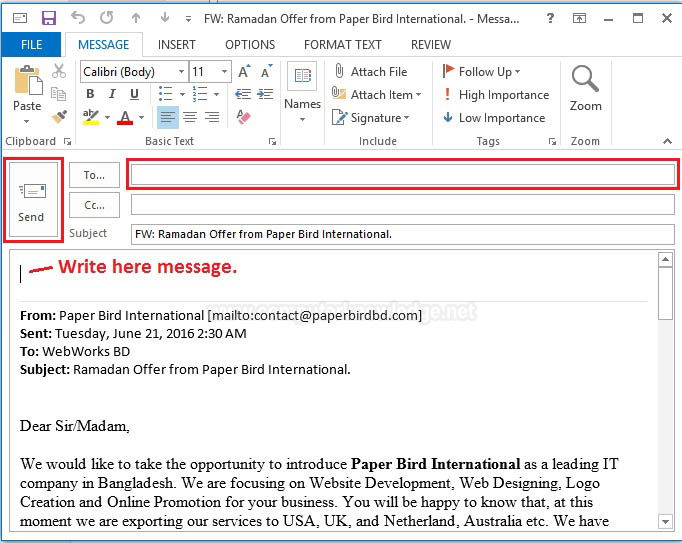Click the Send button
This screenshot has width=682, height=543.
[33, 200]
